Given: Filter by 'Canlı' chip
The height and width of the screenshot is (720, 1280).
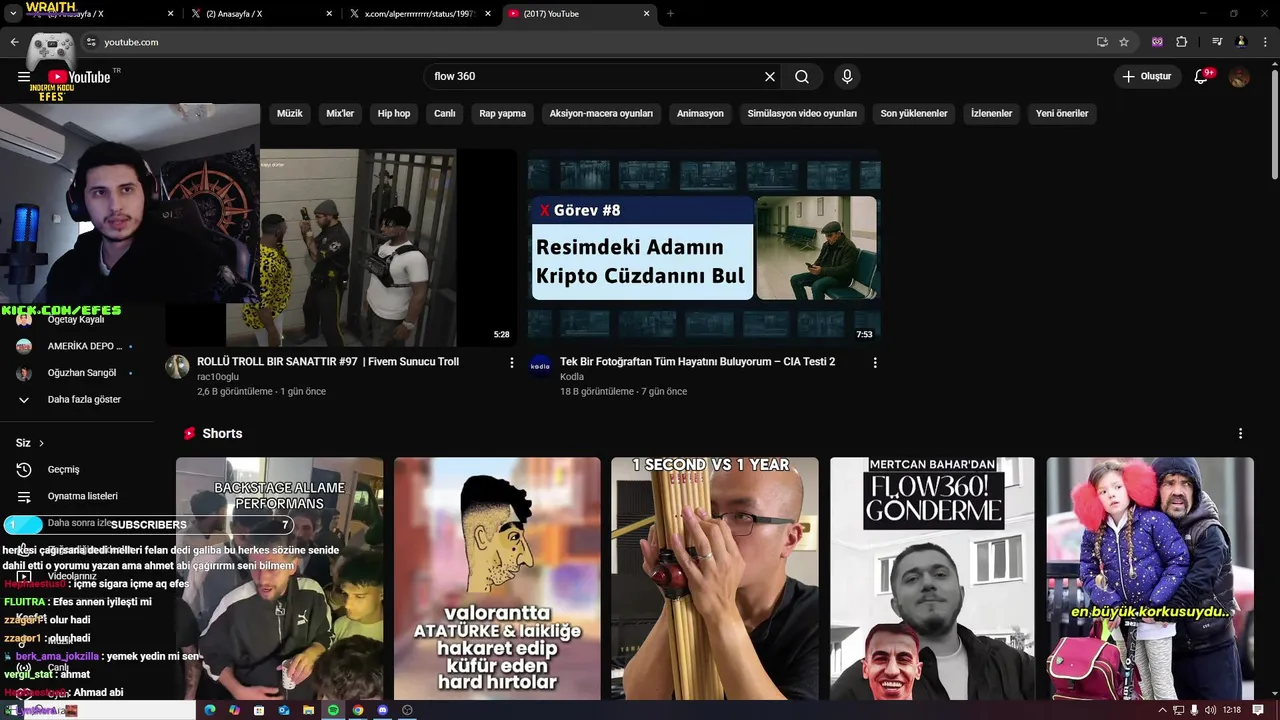Looking at the screenshot, I should 445,114.
